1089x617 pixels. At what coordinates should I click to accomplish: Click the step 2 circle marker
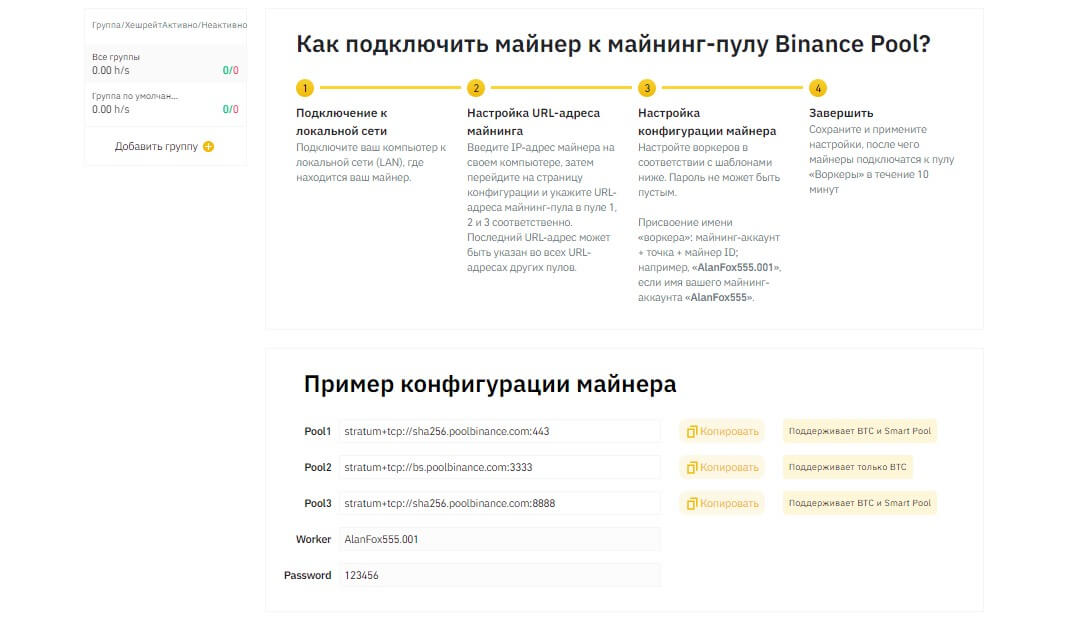pyautogui.click(x=476, y=88)
